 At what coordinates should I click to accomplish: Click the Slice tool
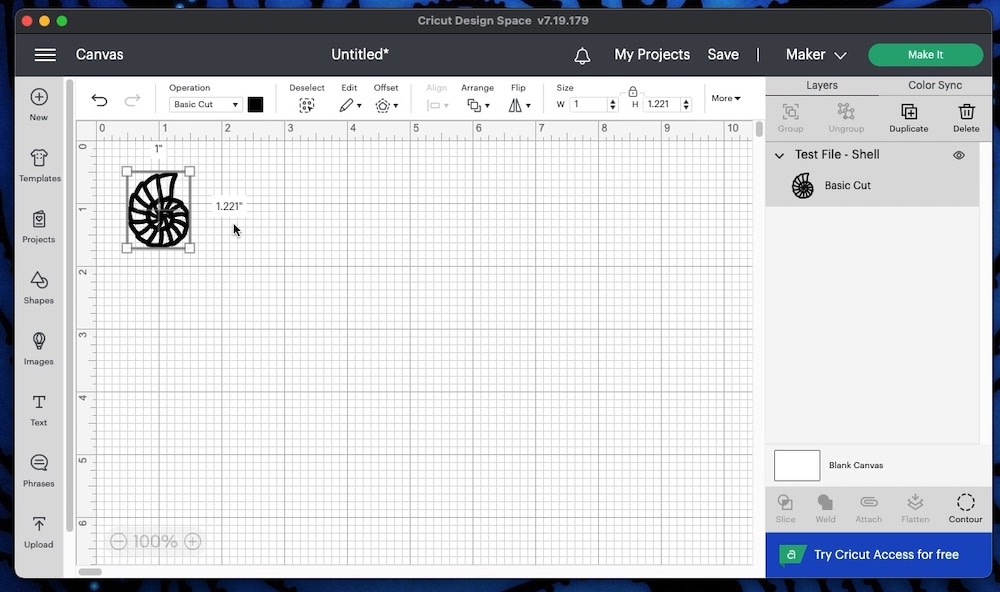(785, 508)
